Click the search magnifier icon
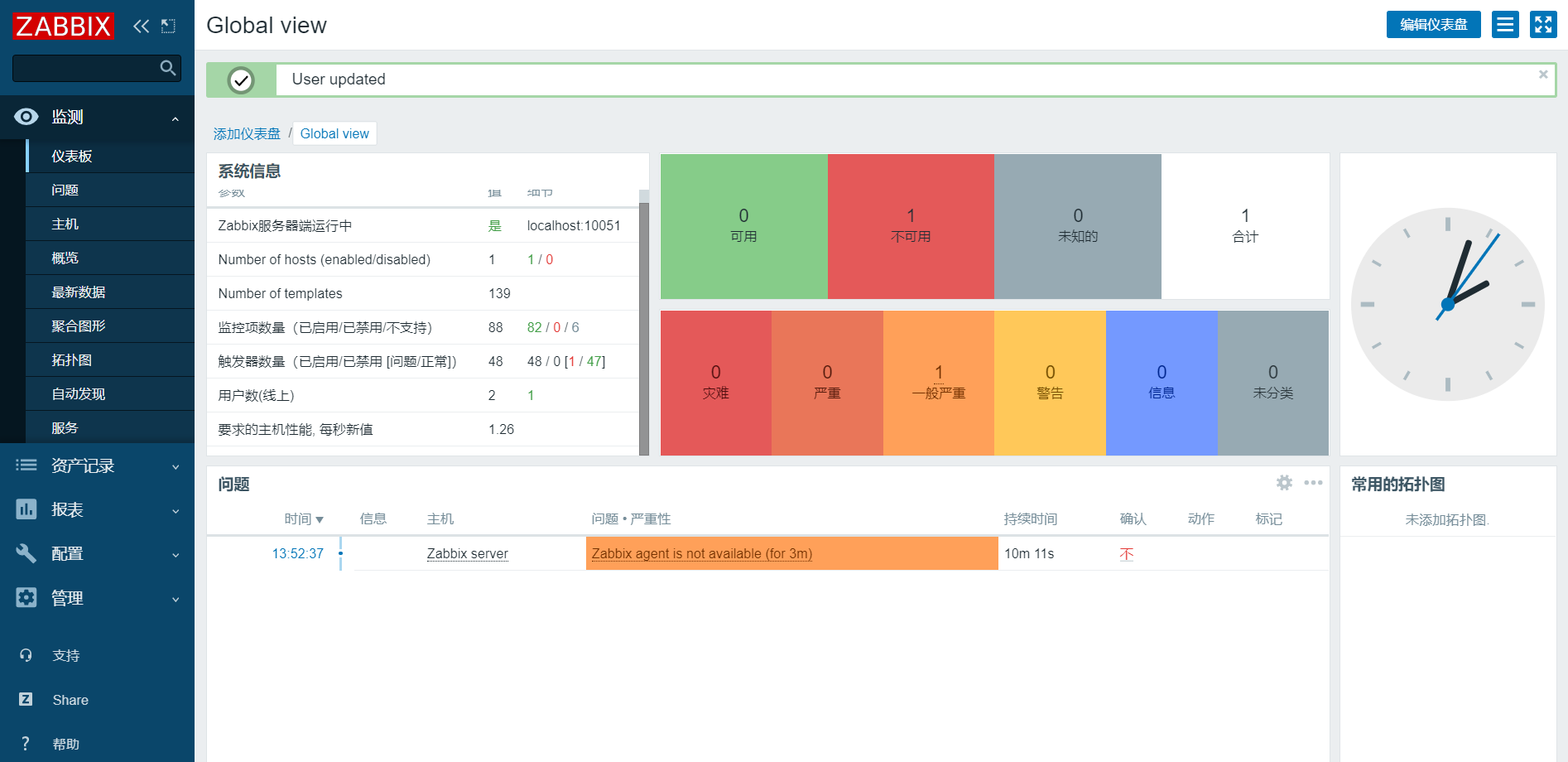The width and height of the screenshot is (1568, 762). click(168, 68)
